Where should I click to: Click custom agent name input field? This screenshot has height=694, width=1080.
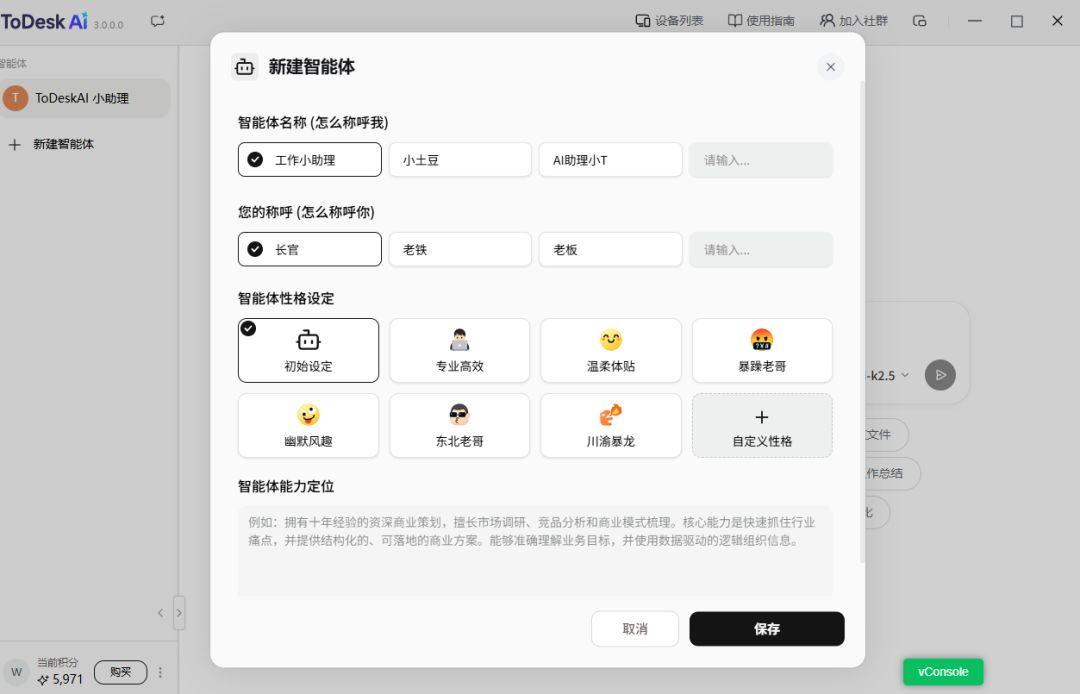[761, 160]
